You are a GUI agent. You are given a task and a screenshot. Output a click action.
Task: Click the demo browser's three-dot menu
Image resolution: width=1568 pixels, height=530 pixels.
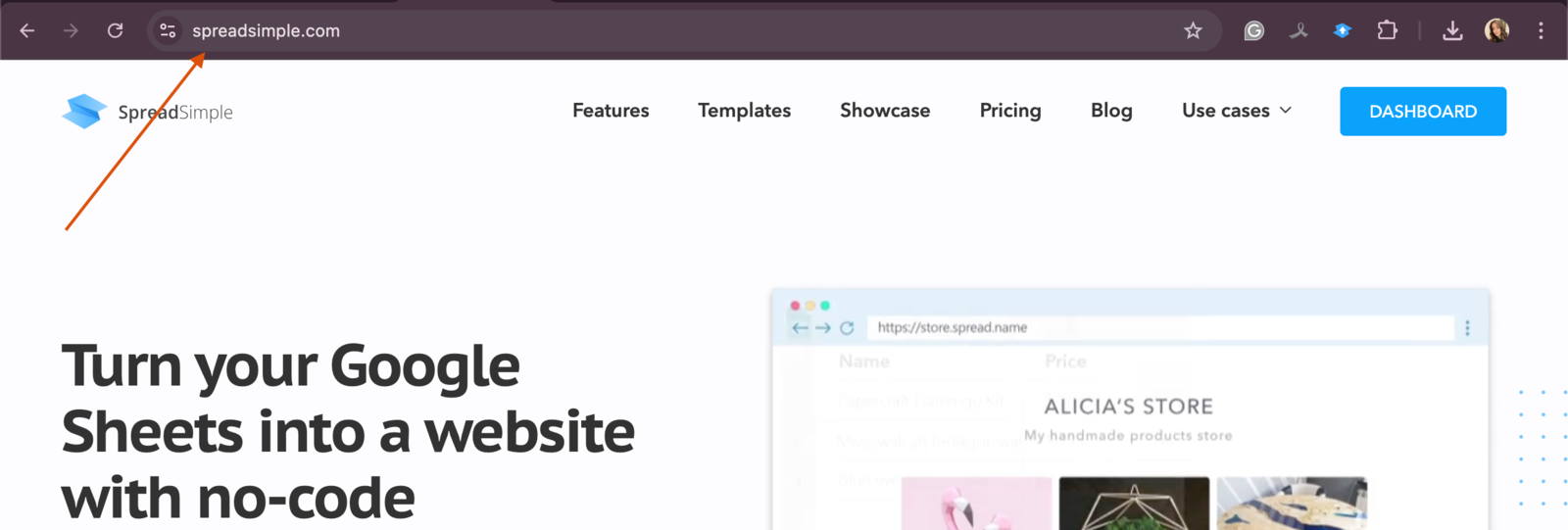tap(1467, 328)
